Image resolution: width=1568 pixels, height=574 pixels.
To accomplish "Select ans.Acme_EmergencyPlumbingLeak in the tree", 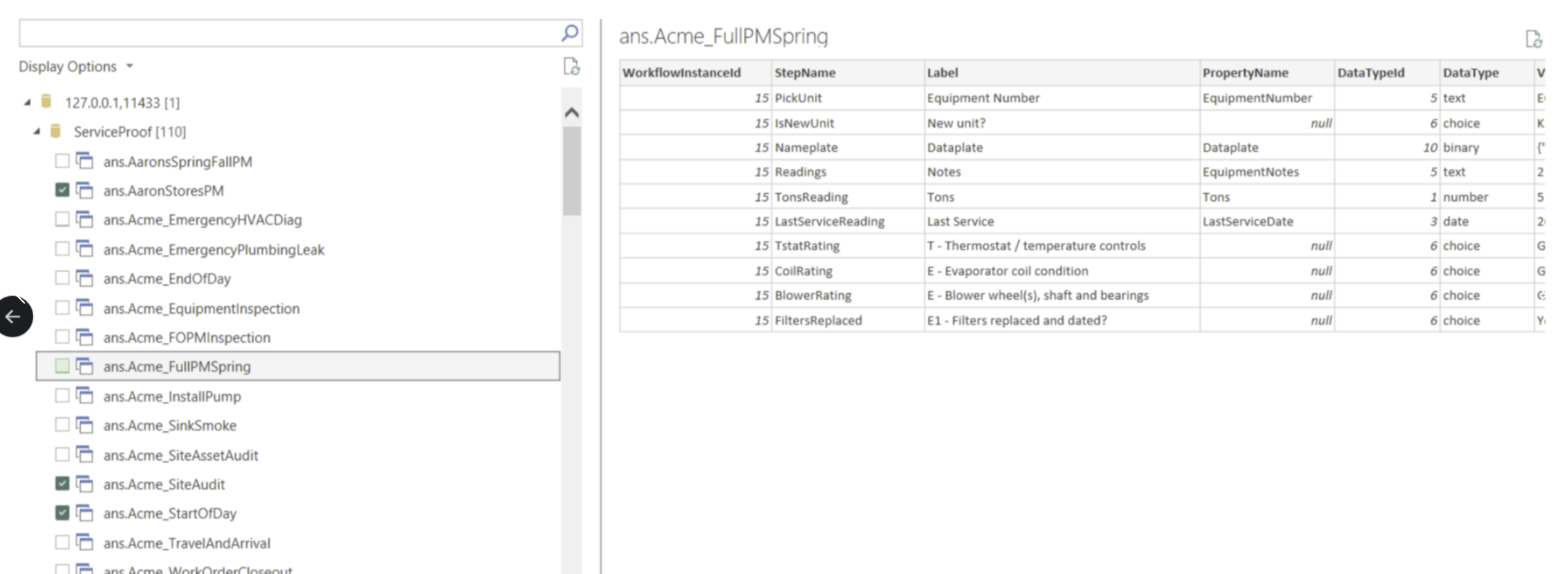I will pos(213,249).
